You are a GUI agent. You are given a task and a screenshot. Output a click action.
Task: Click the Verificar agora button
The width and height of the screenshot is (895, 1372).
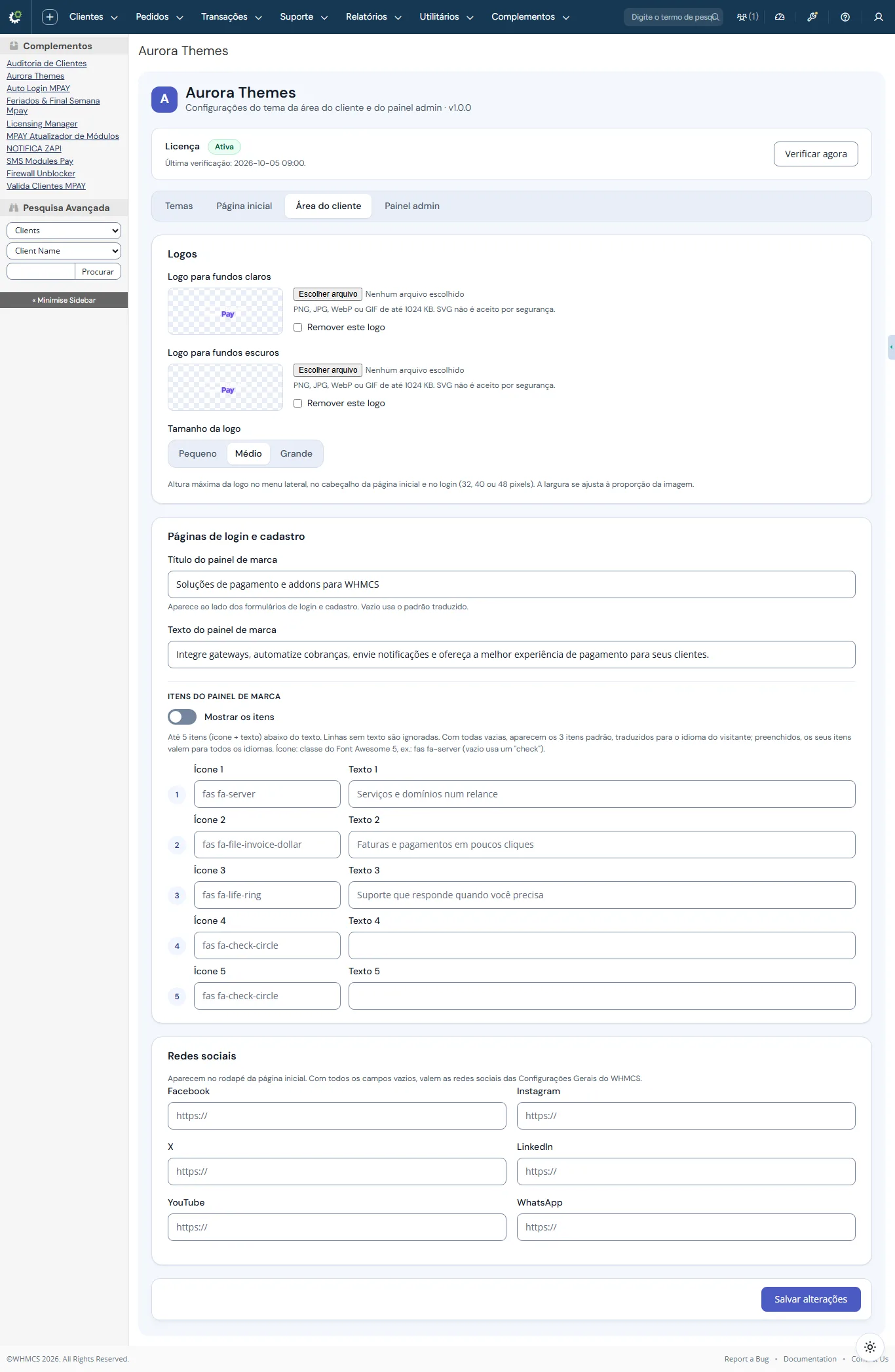point(816,154)
